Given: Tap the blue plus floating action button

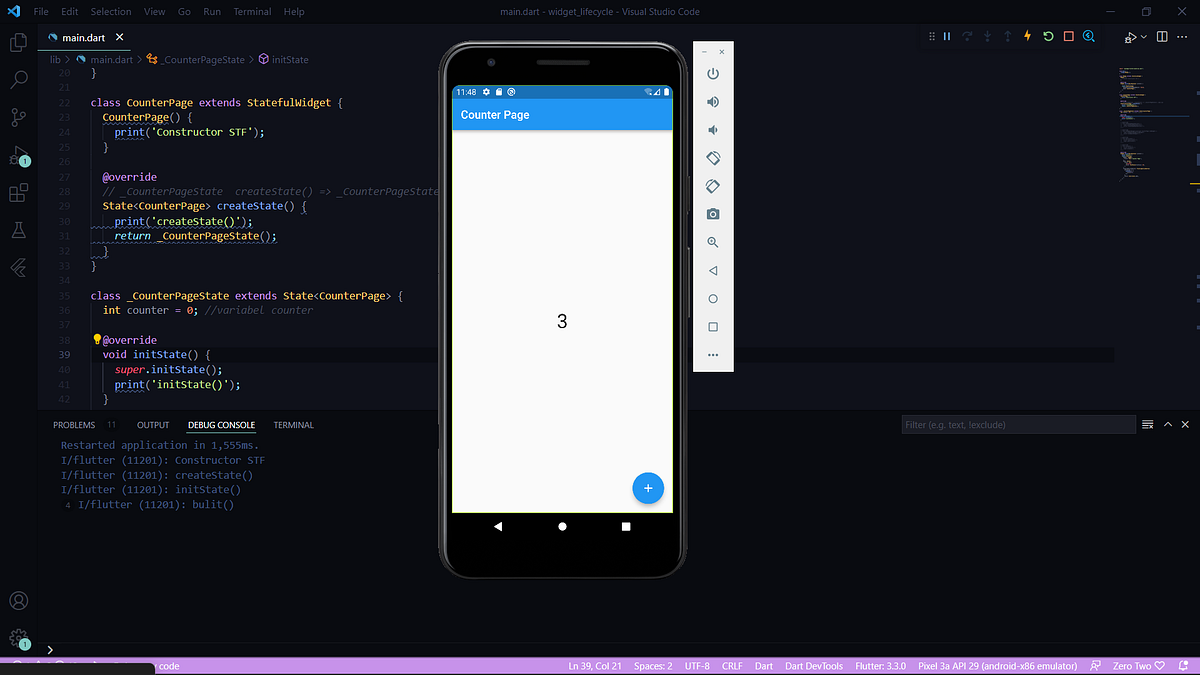Looking at the screenshot, I should [648, 488].
